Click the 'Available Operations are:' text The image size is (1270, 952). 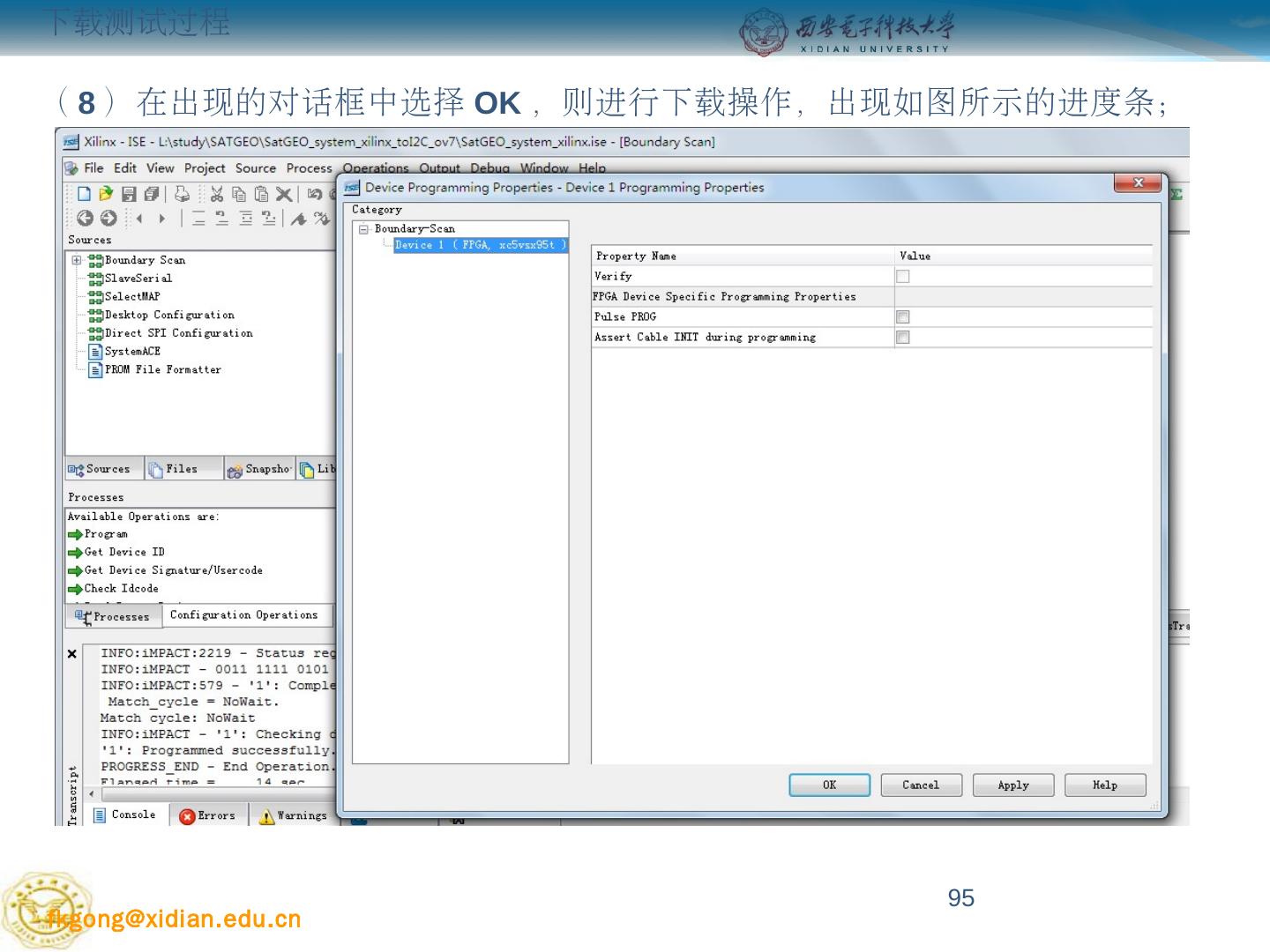click(144, 517)
